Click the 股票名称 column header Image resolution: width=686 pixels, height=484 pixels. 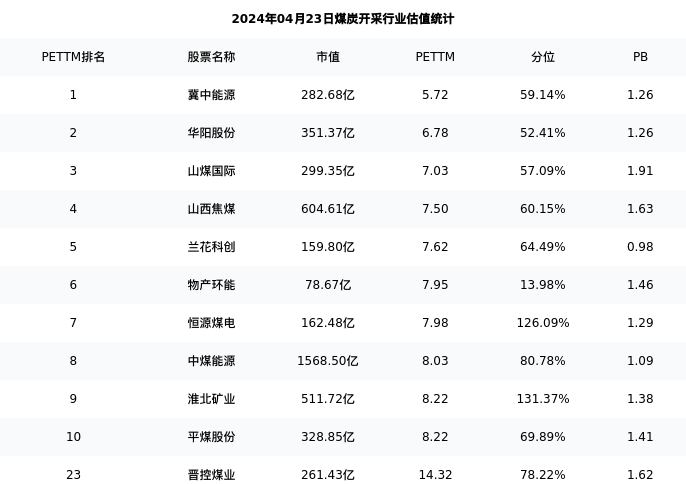(x=211, y=57)
